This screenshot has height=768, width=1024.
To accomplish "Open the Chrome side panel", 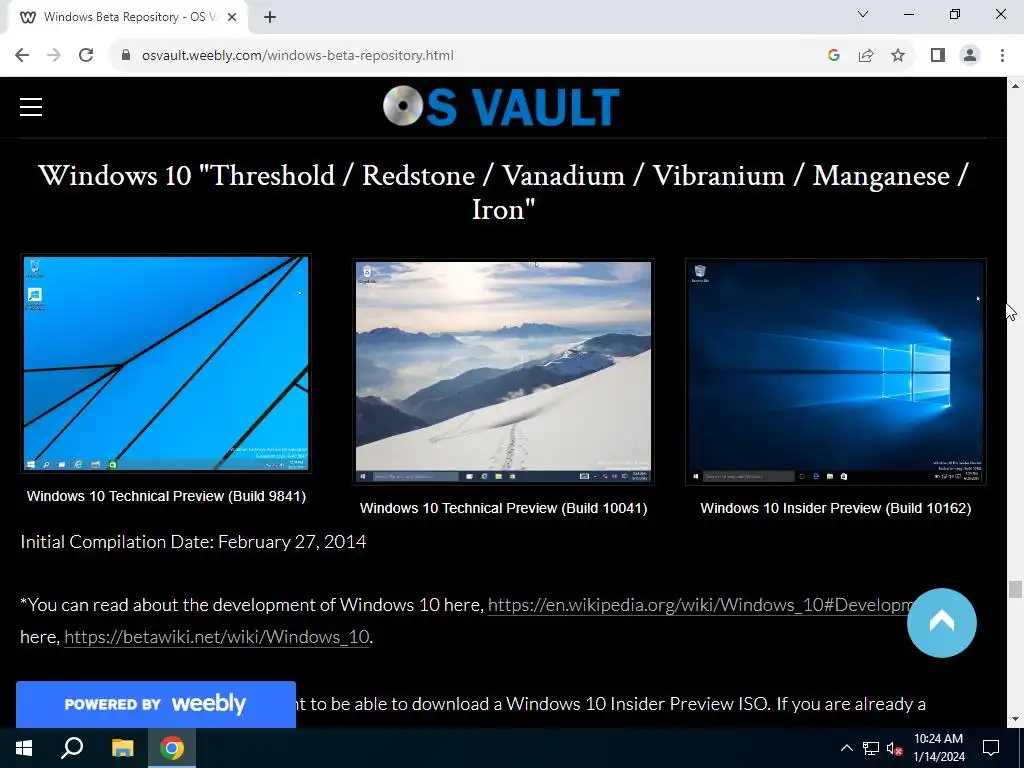I will pos(938,55).
